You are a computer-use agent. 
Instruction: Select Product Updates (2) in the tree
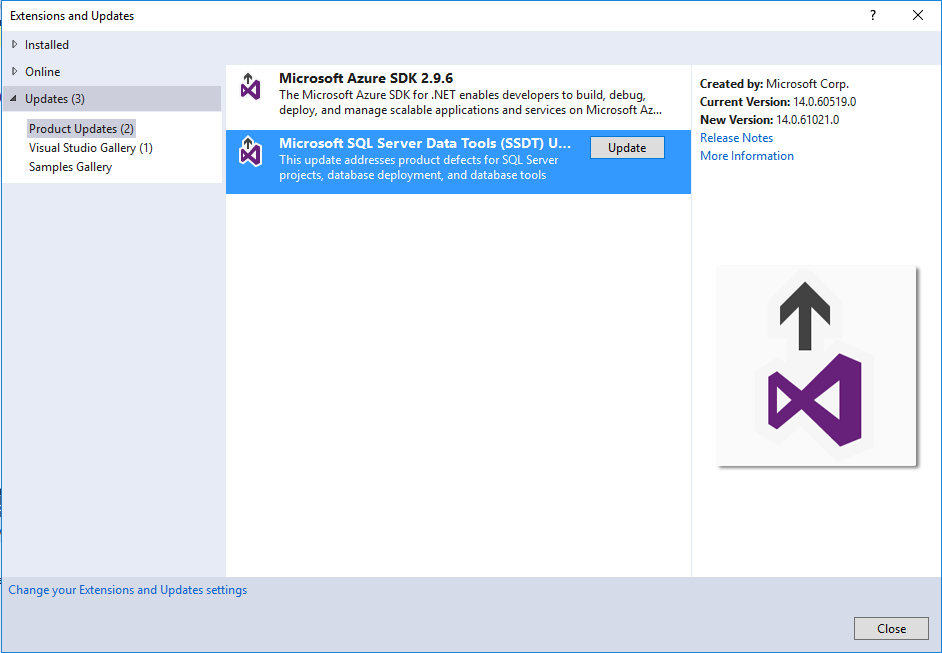[x=82, y=129]
